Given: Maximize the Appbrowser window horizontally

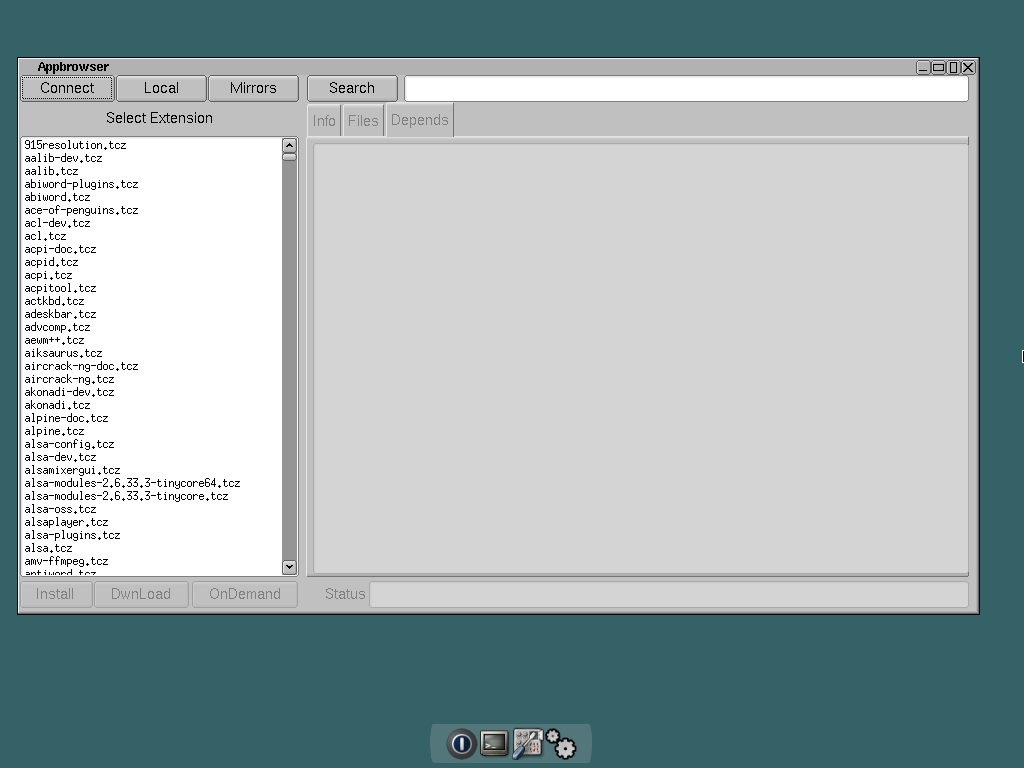Looking at the screenshot, I should (938, 67).
